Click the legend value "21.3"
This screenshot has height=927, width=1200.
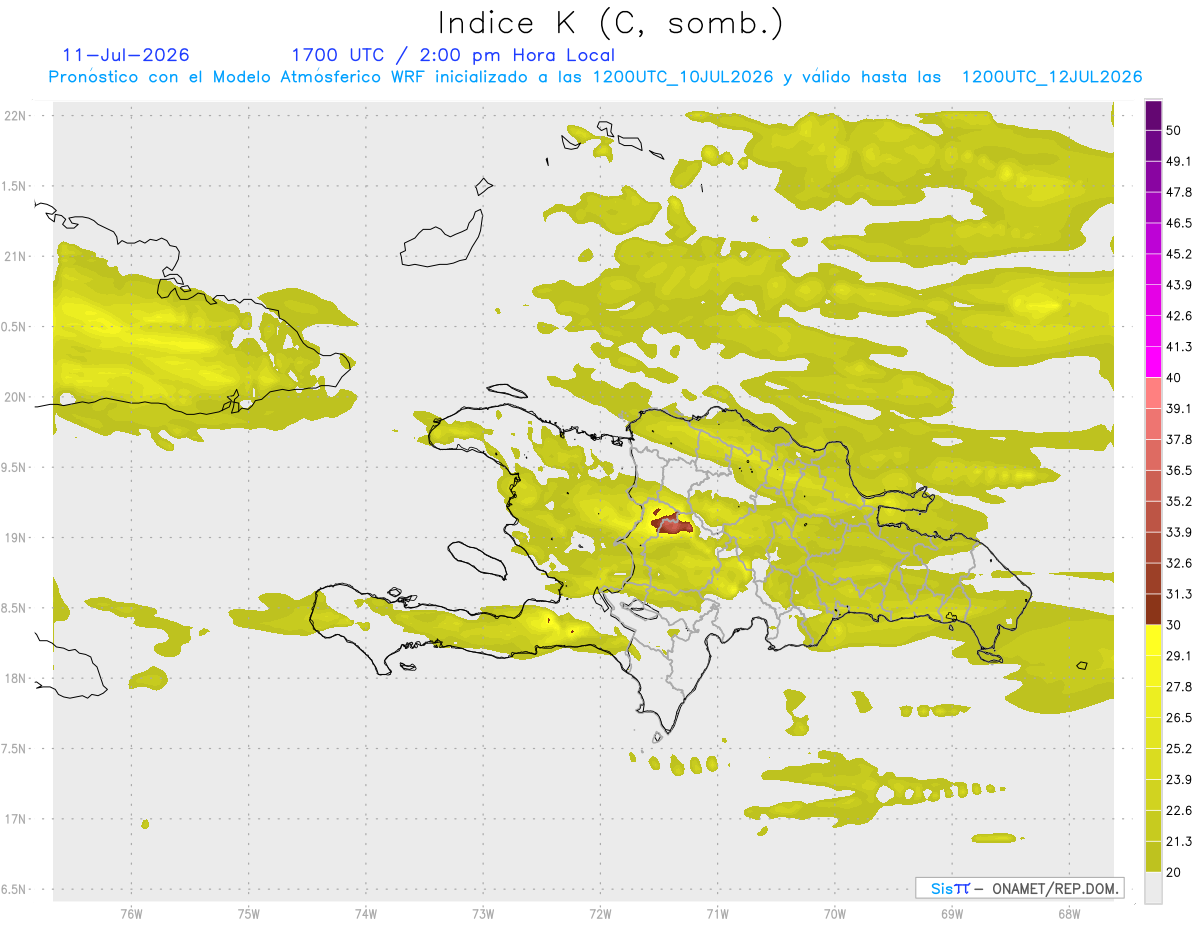pos(1179,842)
